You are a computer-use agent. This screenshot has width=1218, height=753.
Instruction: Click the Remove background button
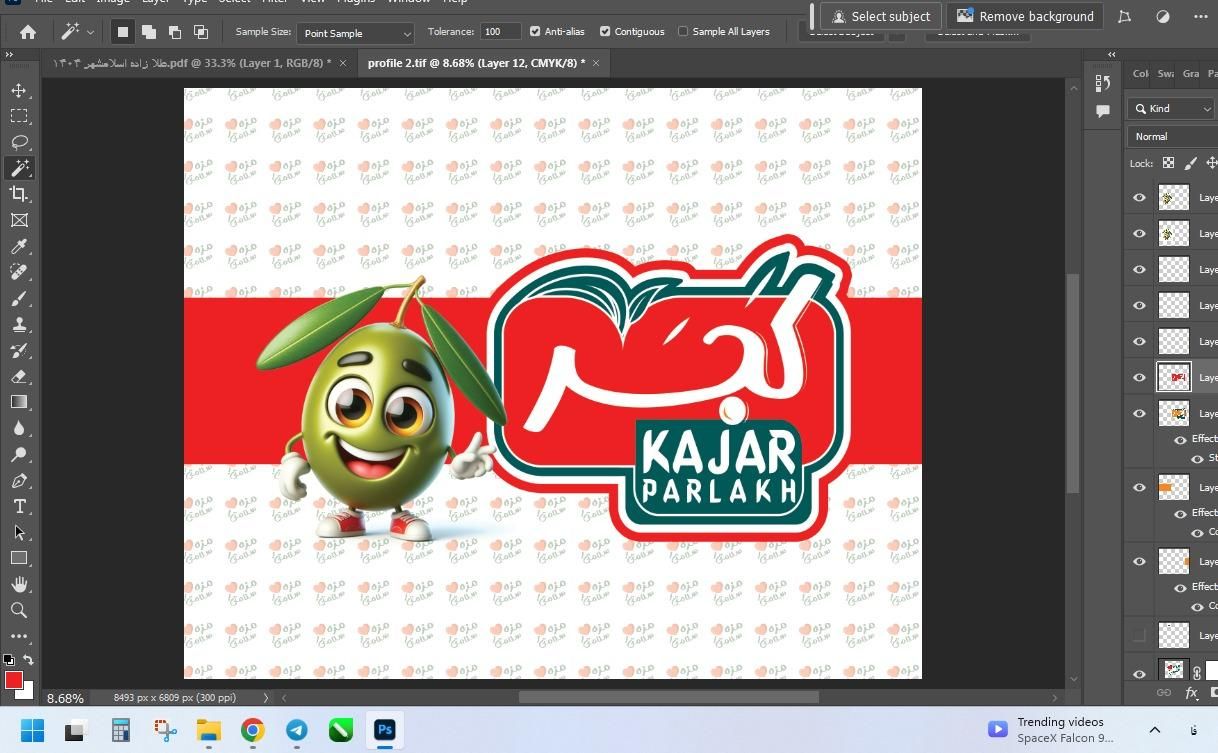1025,16
